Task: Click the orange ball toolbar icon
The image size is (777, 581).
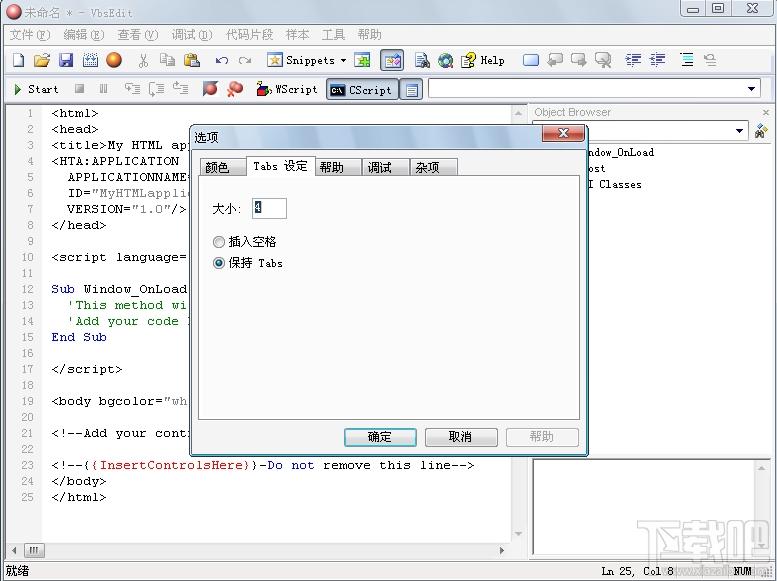Action: pos(114,60)
